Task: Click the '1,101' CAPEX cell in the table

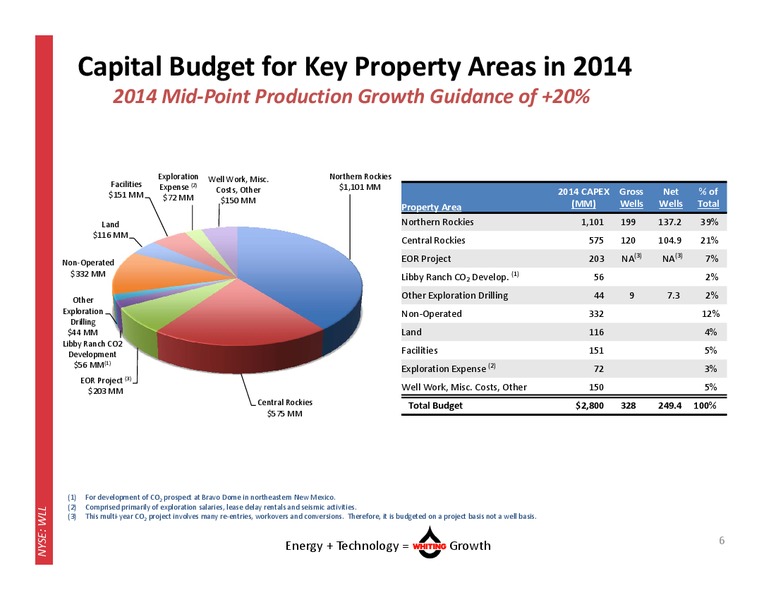Action: coord(592,222)
